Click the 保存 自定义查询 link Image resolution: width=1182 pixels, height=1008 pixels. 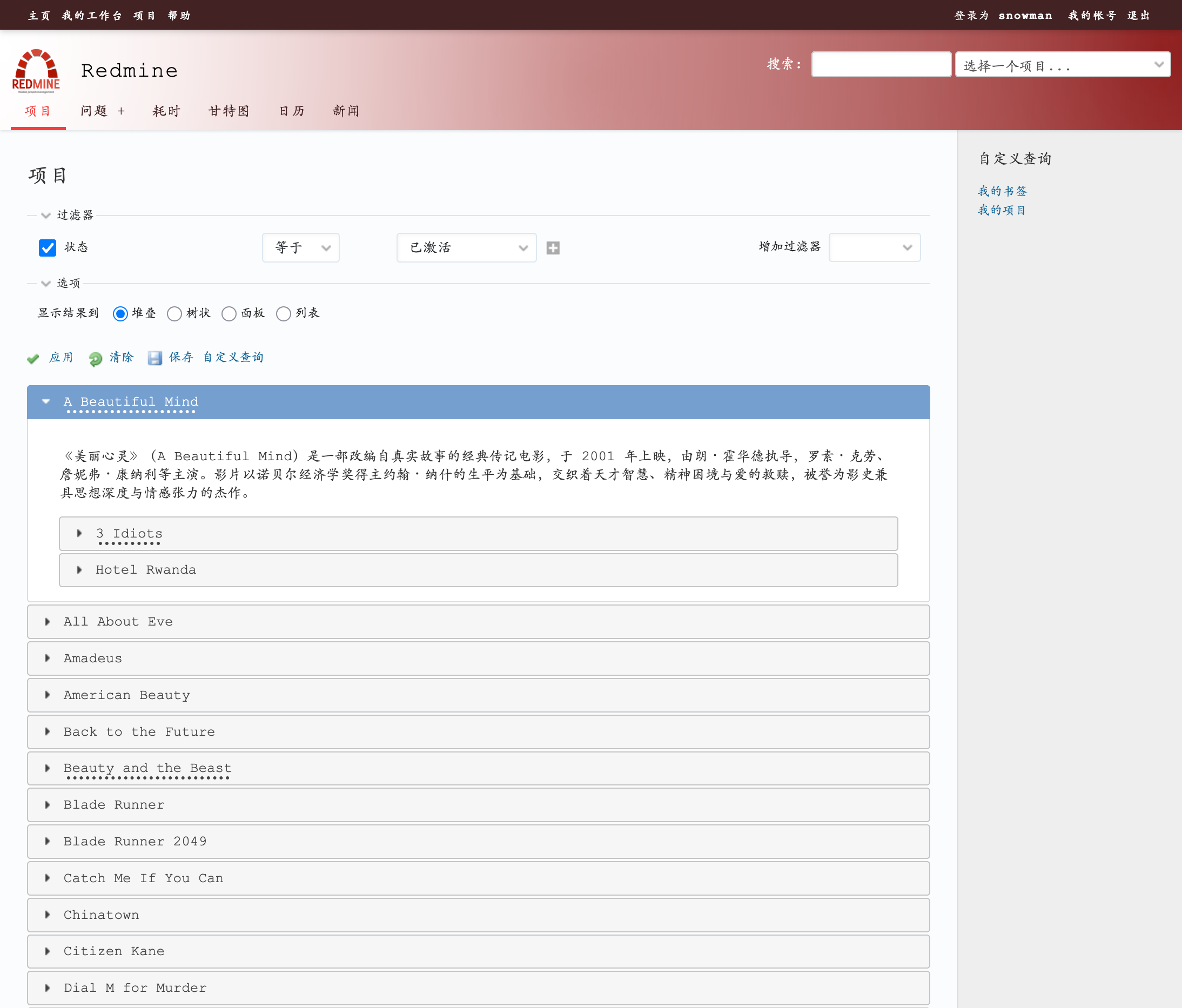216,358
